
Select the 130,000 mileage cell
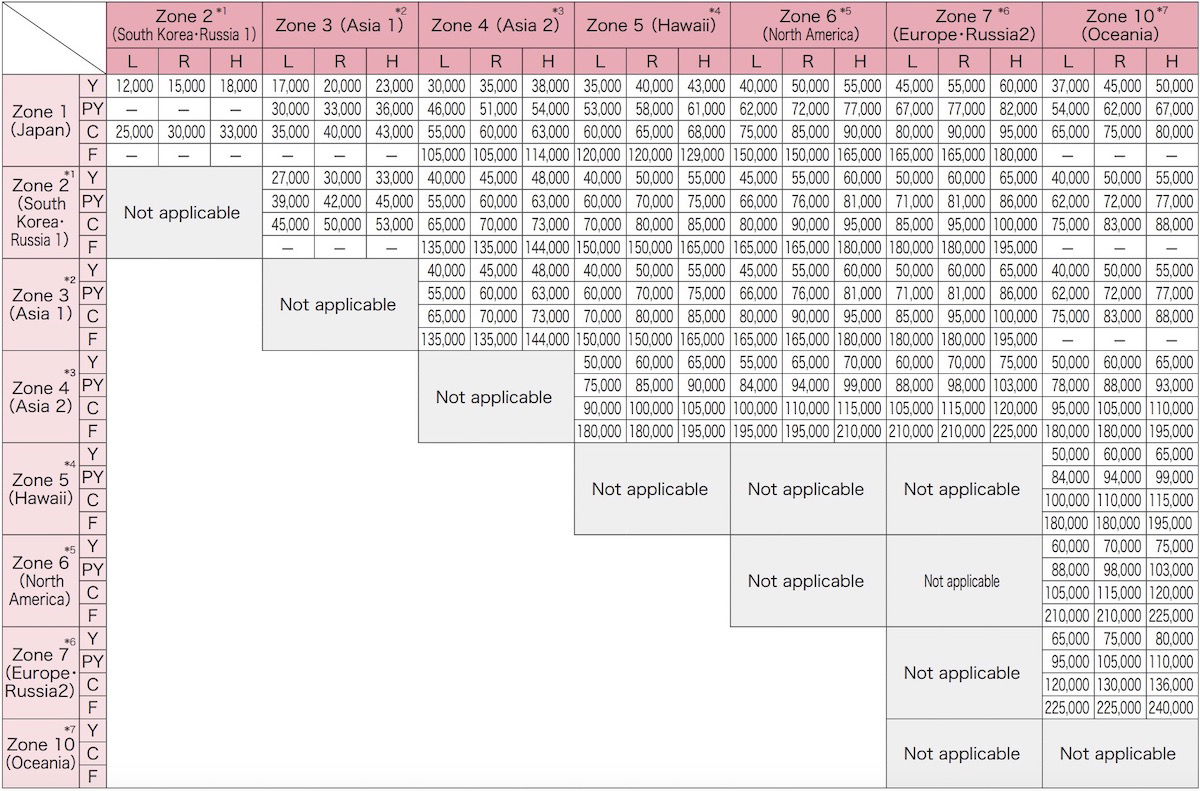(1121, 685)
